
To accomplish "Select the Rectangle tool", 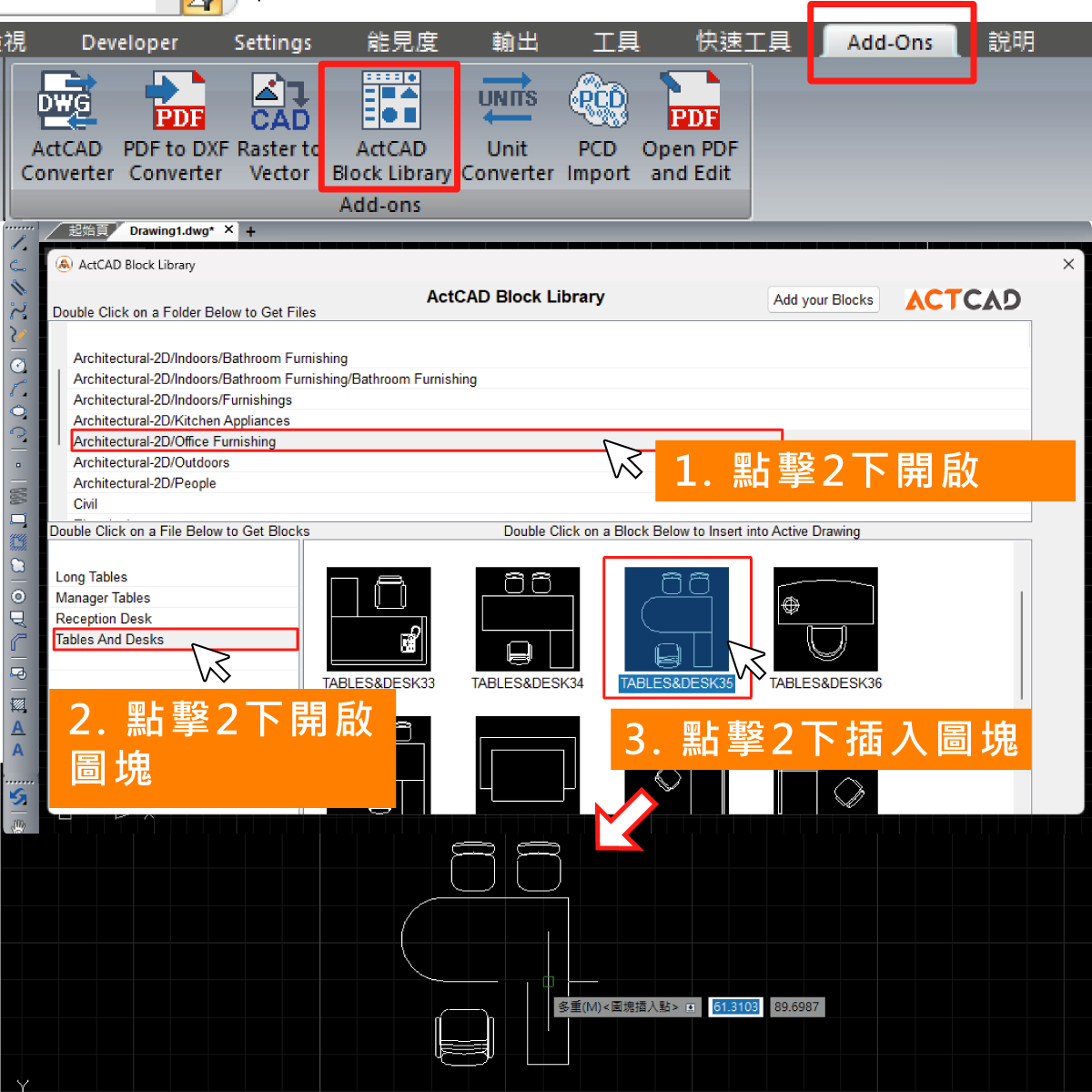I will click(x=18, y=520).
